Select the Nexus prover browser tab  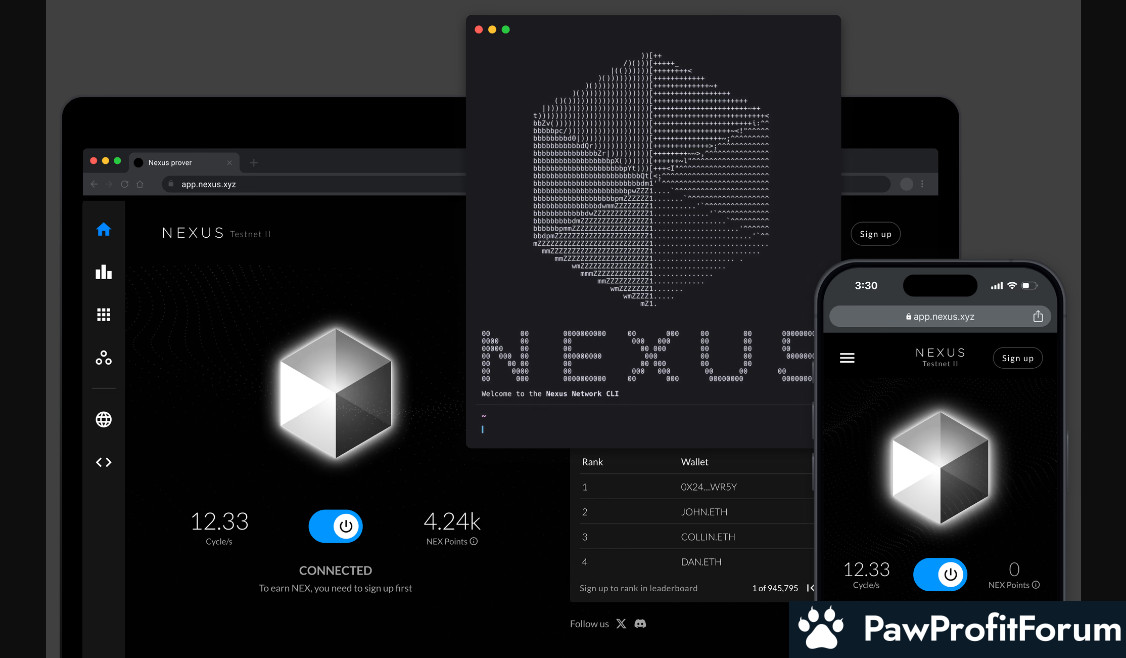coord(183,162)
